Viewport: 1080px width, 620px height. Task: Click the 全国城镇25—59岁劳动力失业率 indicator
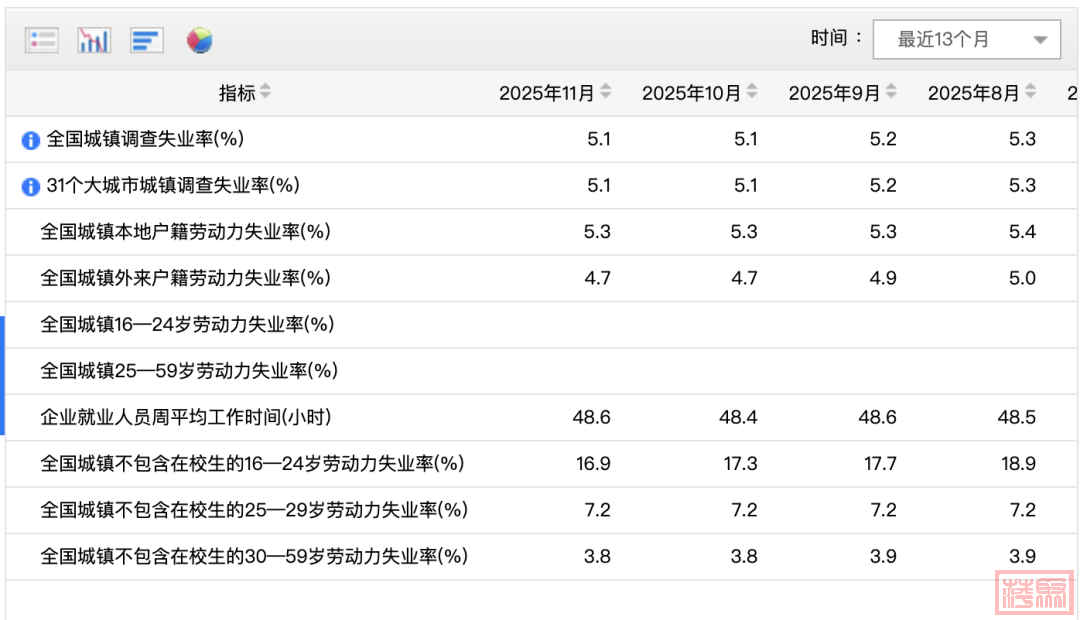click(189, 371)
